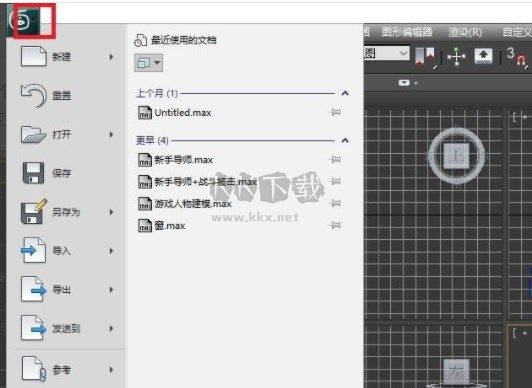532x388 pixels.
Task: Click the max file icon beside 窗.max
Action: pyautogui.click(x=145, y=226)
